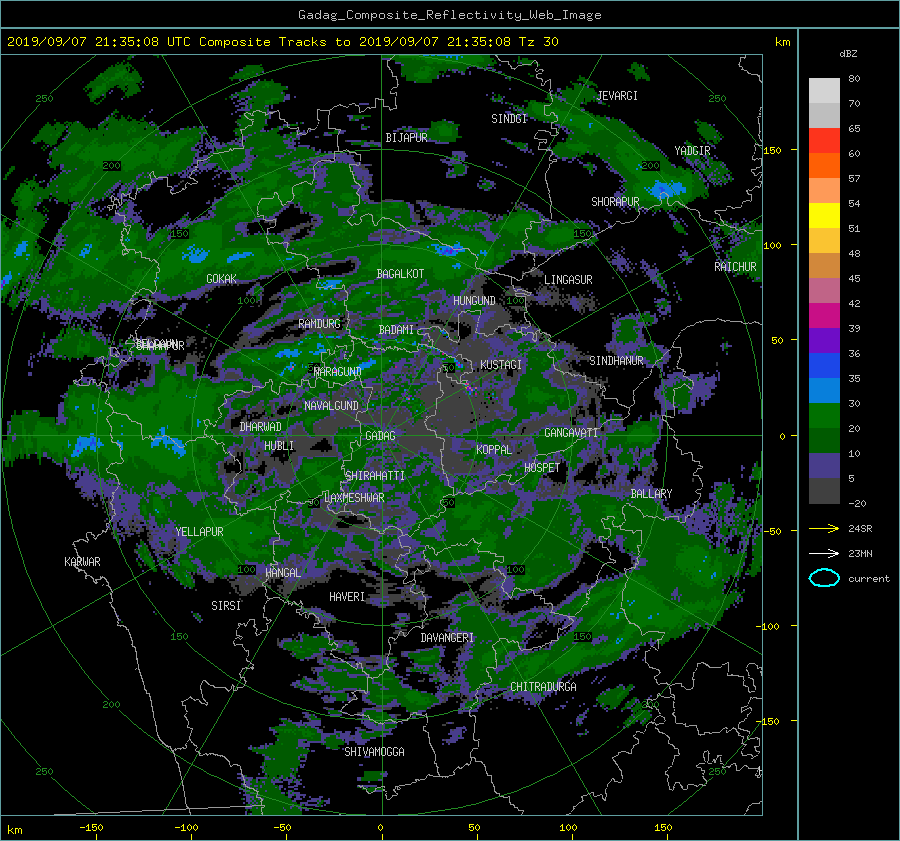Click the BALLARY city label

point(651,494)
